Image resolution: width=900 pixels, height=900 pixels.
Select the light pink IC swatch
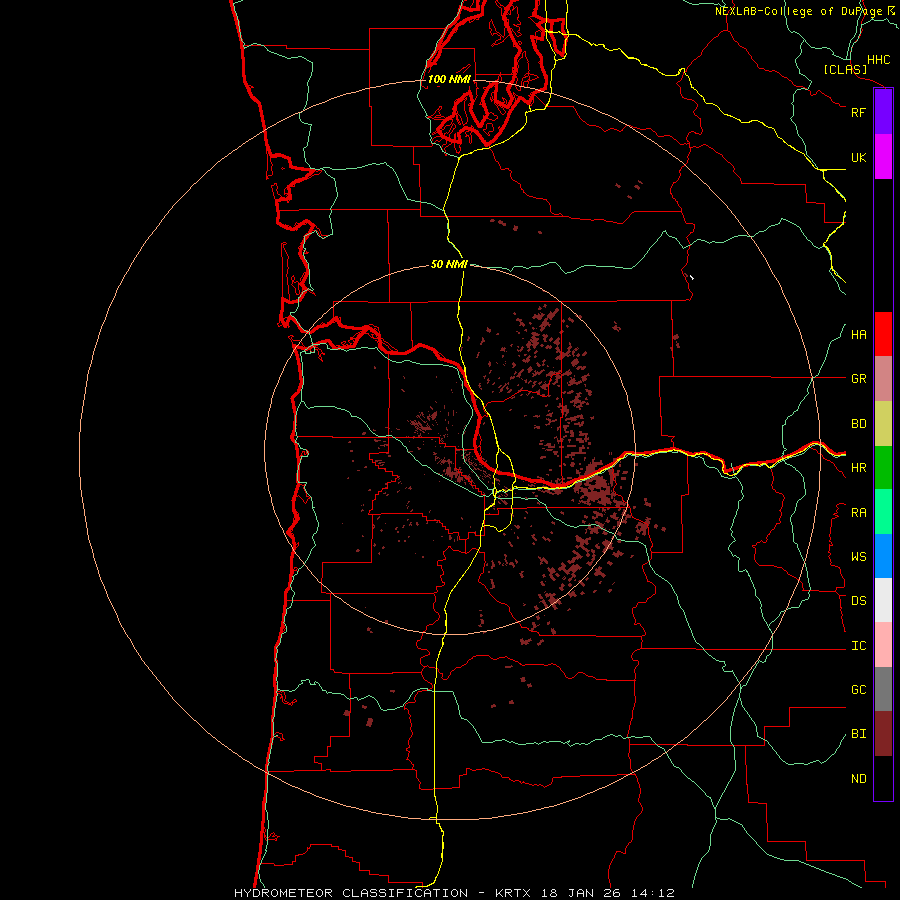tap(883, 645)
